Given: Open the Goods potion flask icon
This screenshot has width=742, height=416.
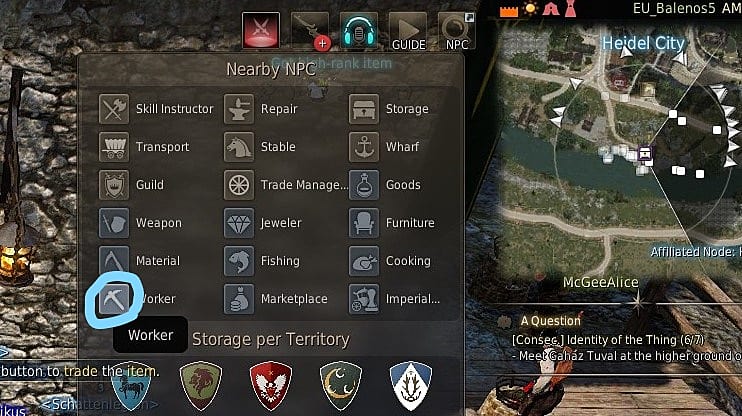Looking at the screenshot, I should (363, 185).
